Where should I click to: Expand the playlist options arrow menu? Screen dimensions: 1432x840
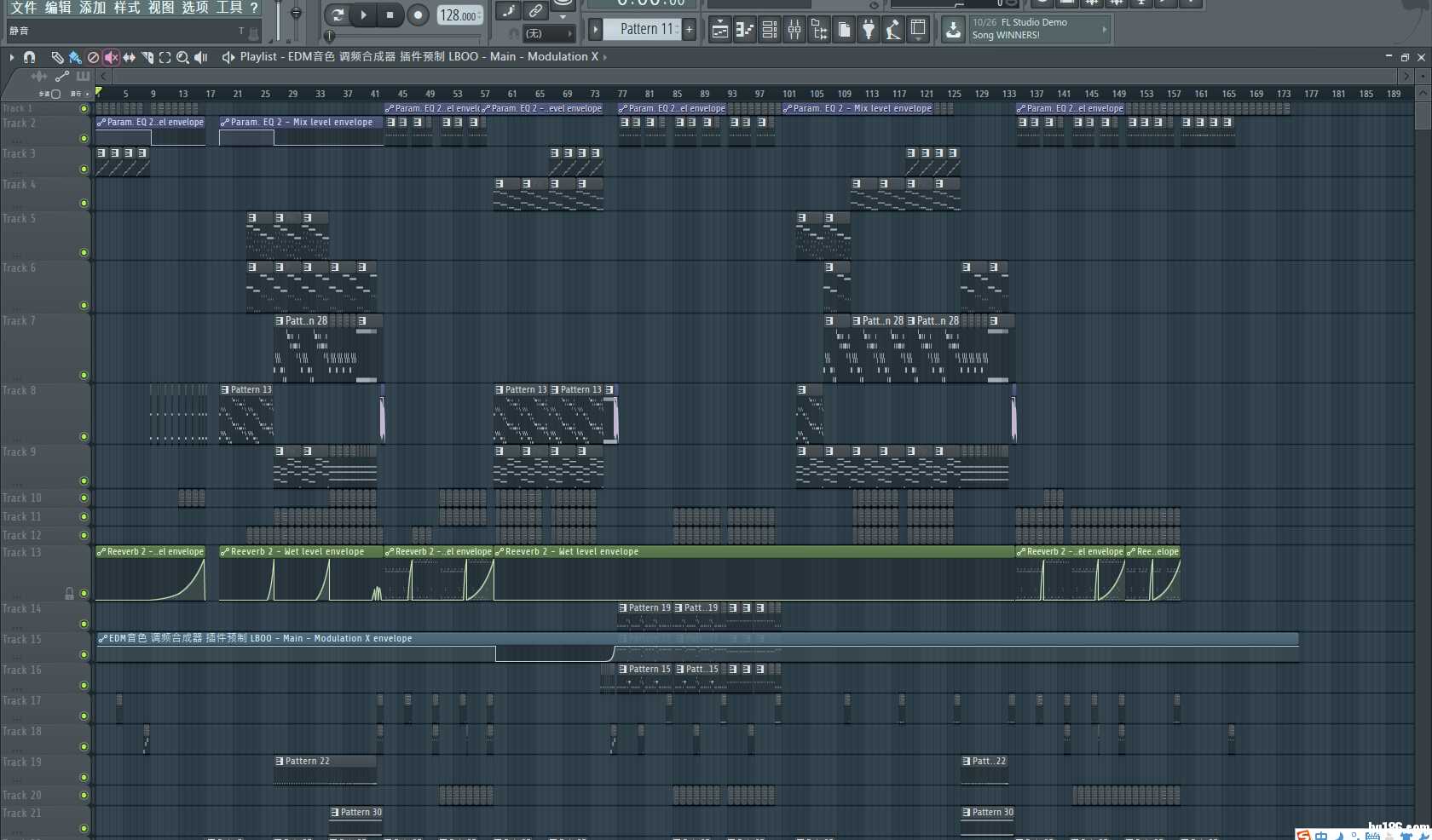point(11,57)
